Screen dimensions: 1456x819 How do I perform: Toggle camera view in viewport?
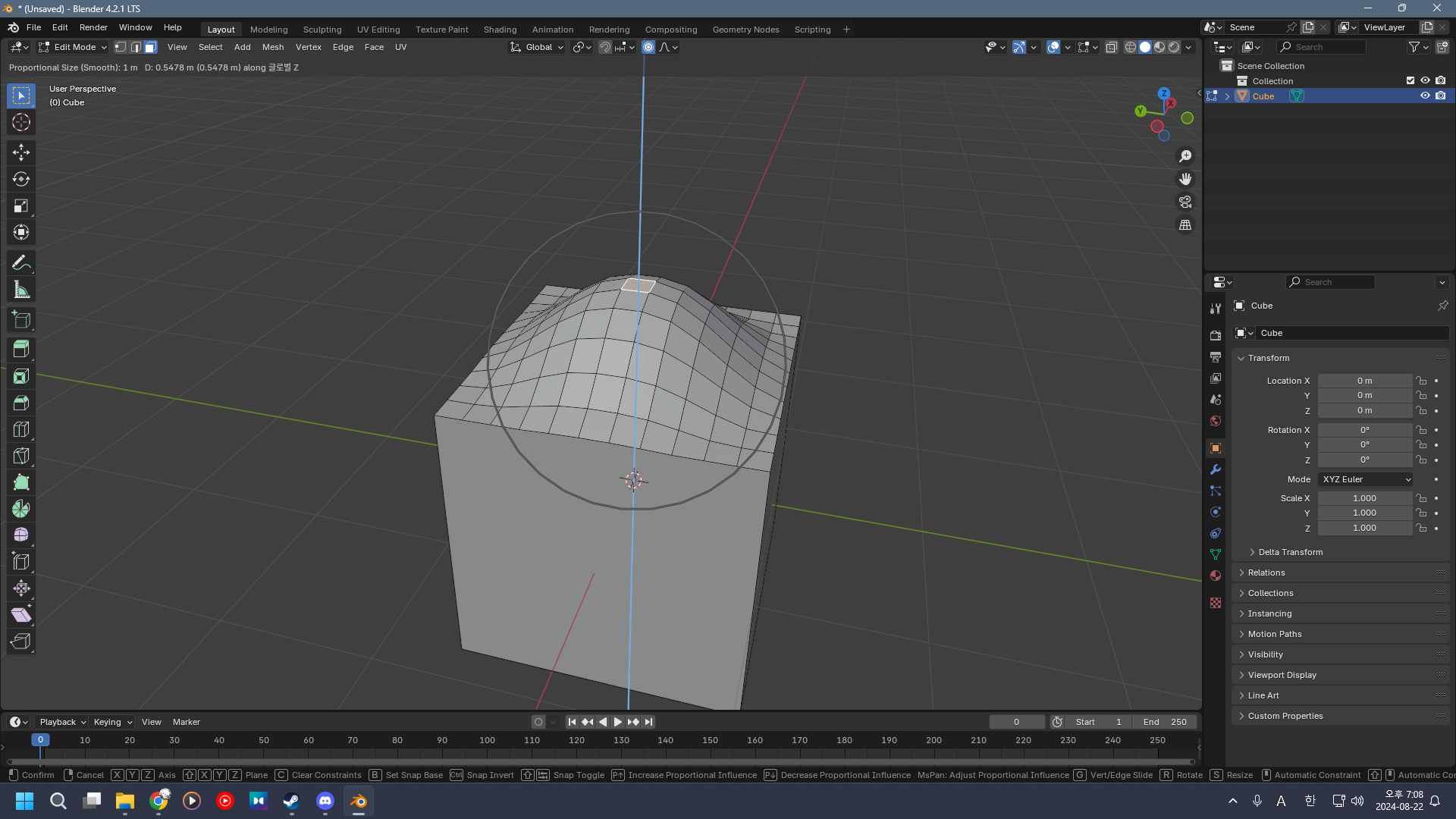point(1185,202)
